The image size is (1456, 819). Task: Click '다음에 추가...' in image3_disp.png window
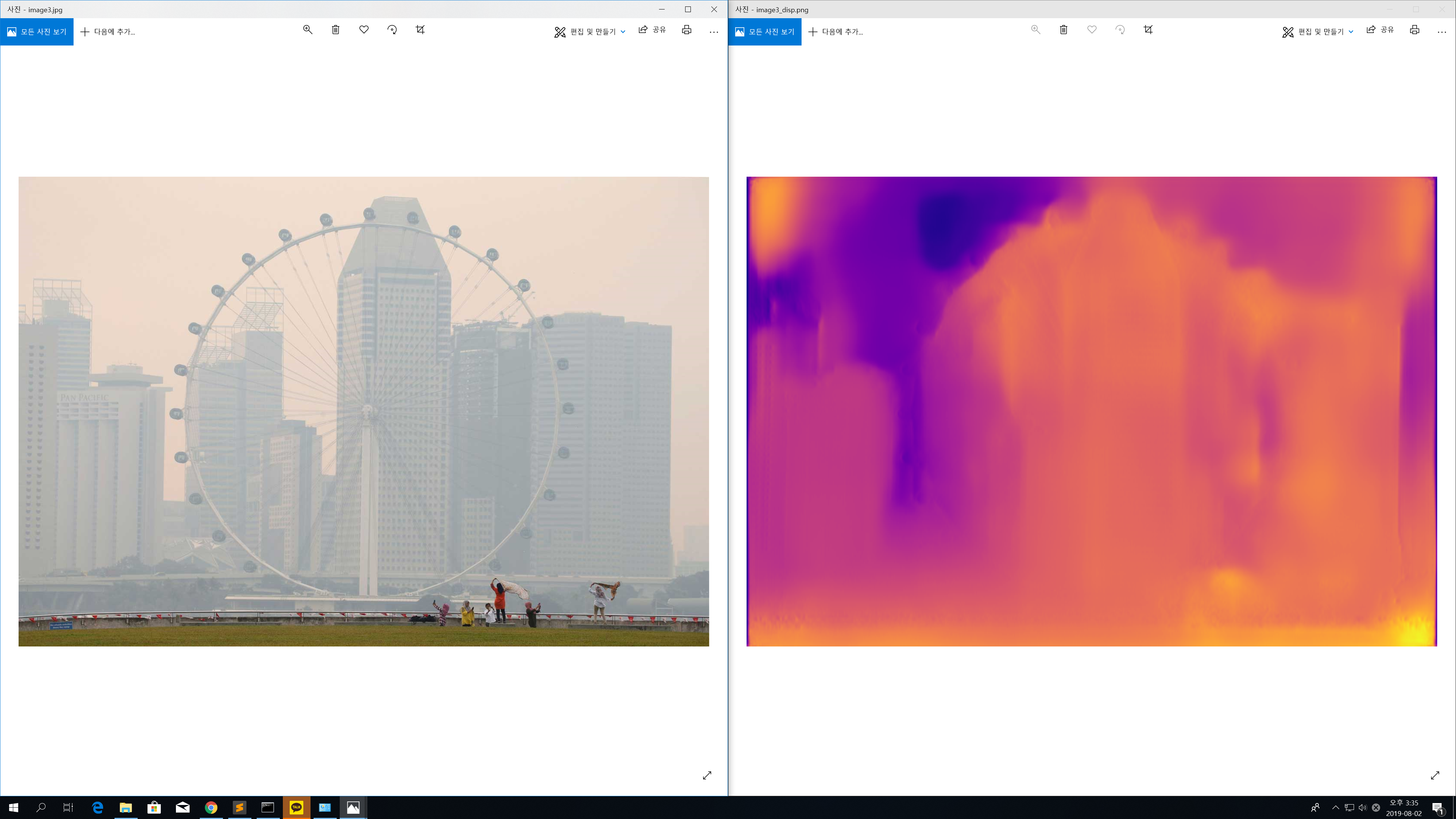coord(836,32)
